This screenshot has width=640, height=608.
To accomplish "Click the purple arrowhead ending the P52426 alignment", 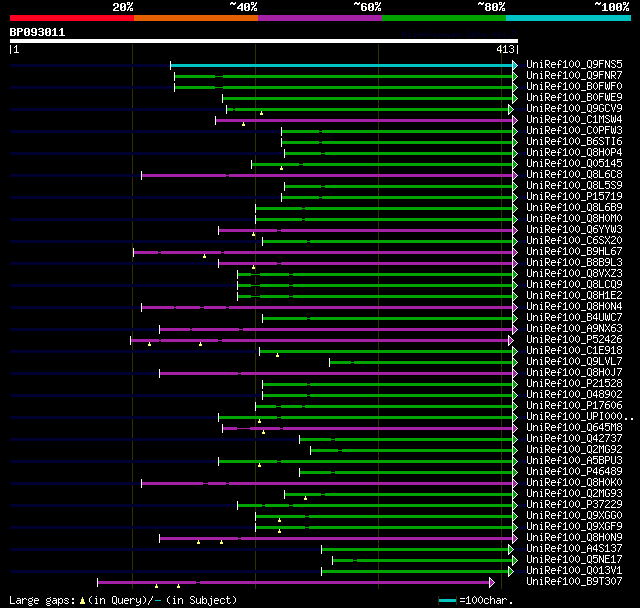I will (x=511, y=340).
